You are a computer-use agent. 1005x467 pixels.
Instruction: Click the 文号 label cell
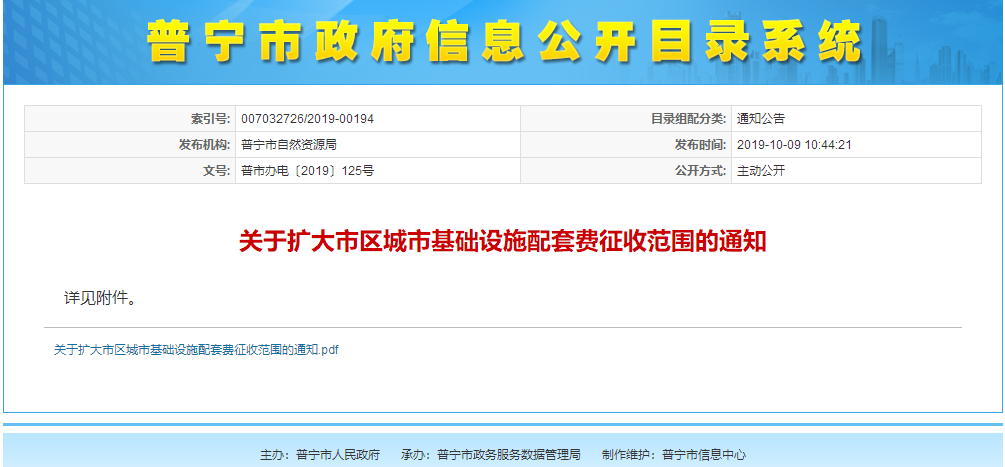(x=130, y=171)
